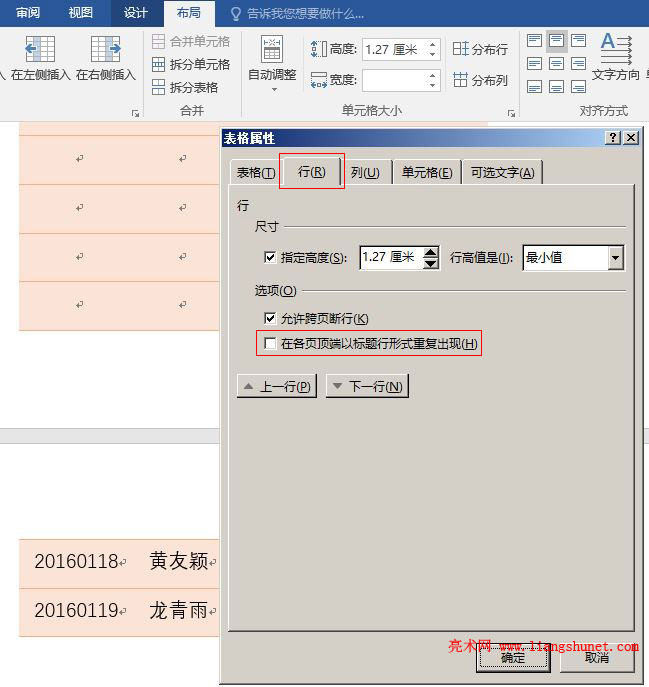Open the Alt Text (可选文字) tab
This screenshot has width=649, height=687.
503,173
